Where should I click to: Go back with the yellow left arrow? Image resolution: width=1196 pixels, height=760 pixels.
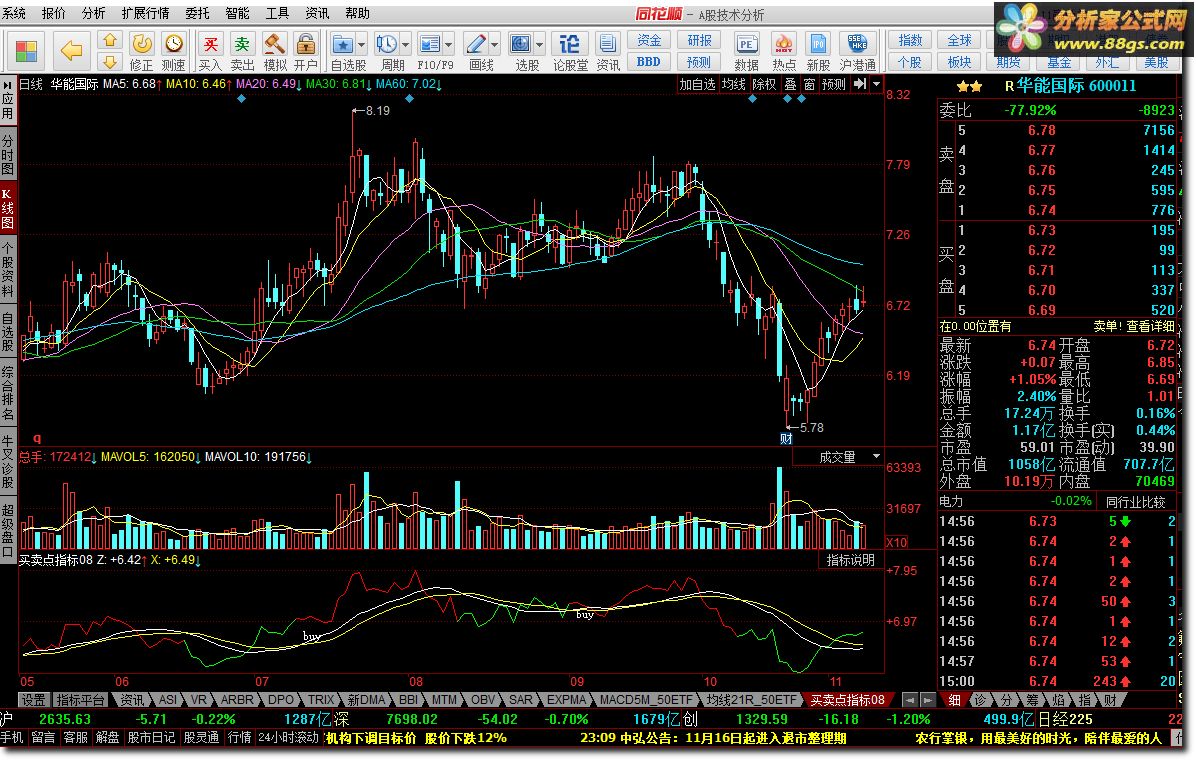point(71,52)
